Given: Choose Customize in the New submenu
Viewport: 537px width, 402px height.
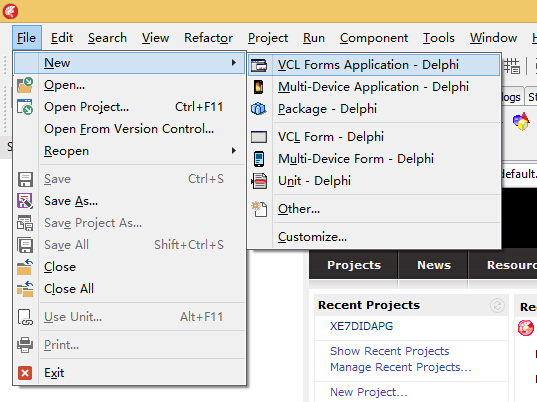Looking at the screenshot, I should point(374,237).
